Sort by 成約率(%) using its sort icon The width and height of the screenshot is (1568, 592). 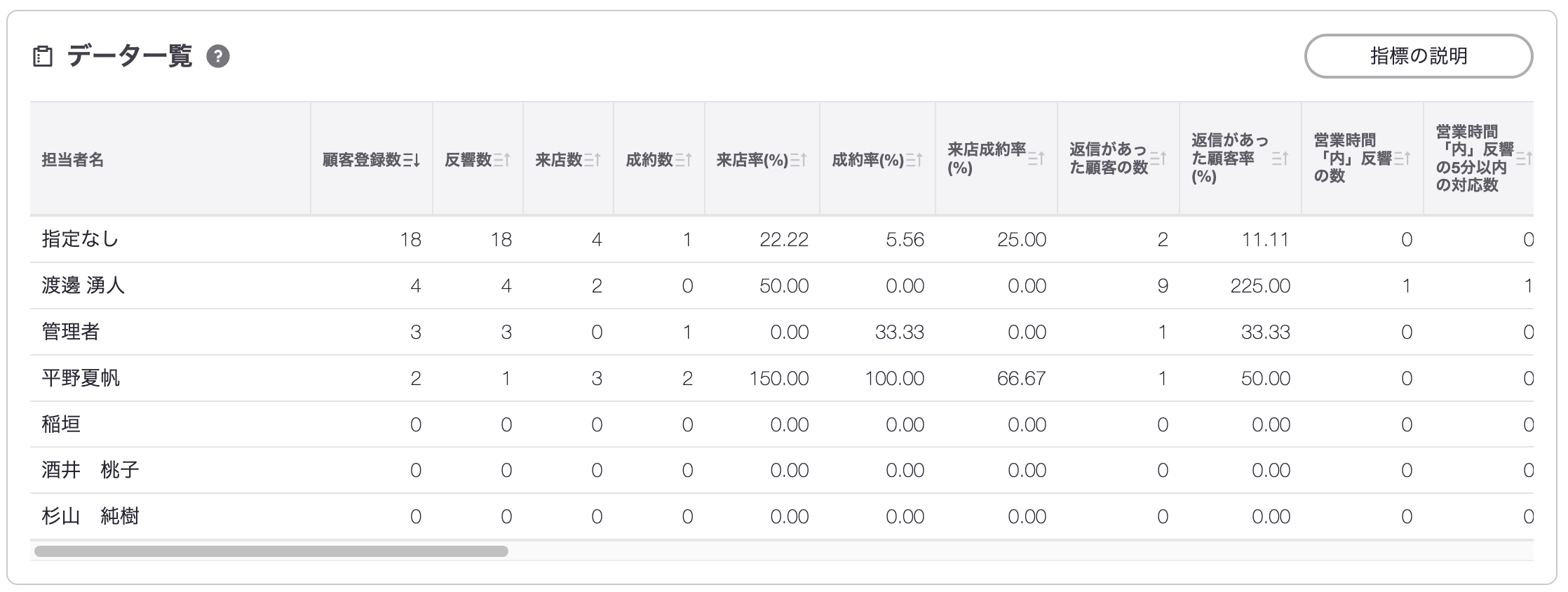(x=914, y=160)
